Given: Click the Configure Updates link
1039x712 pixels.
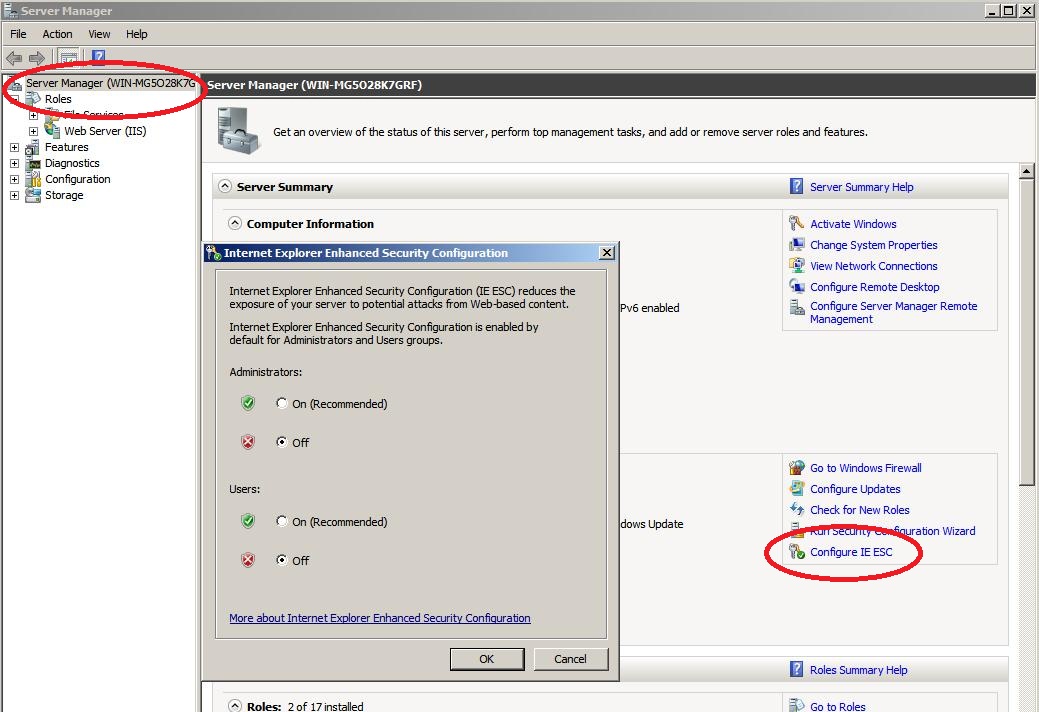Looking at the screenshot, I should tap(855, 489).
